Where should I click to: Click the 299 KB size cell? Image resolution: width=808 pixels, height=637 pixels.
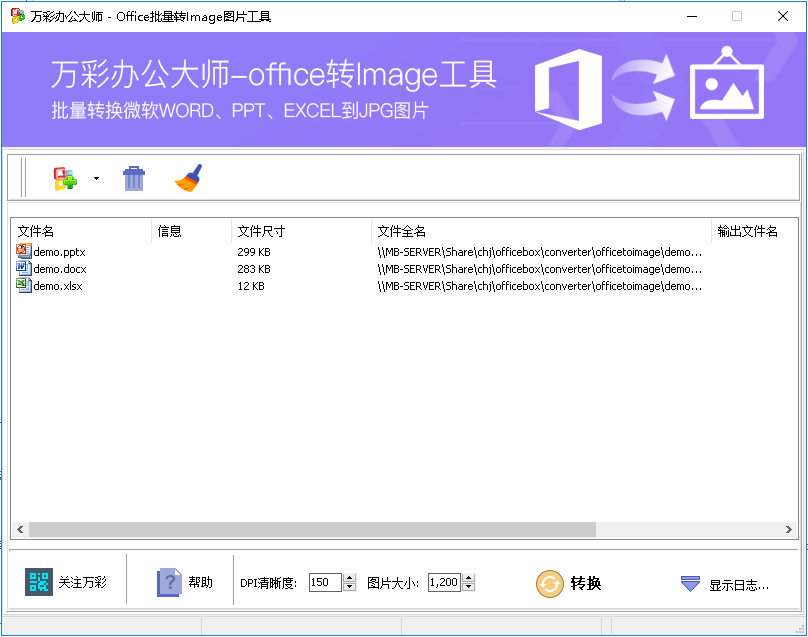[254, 252]
